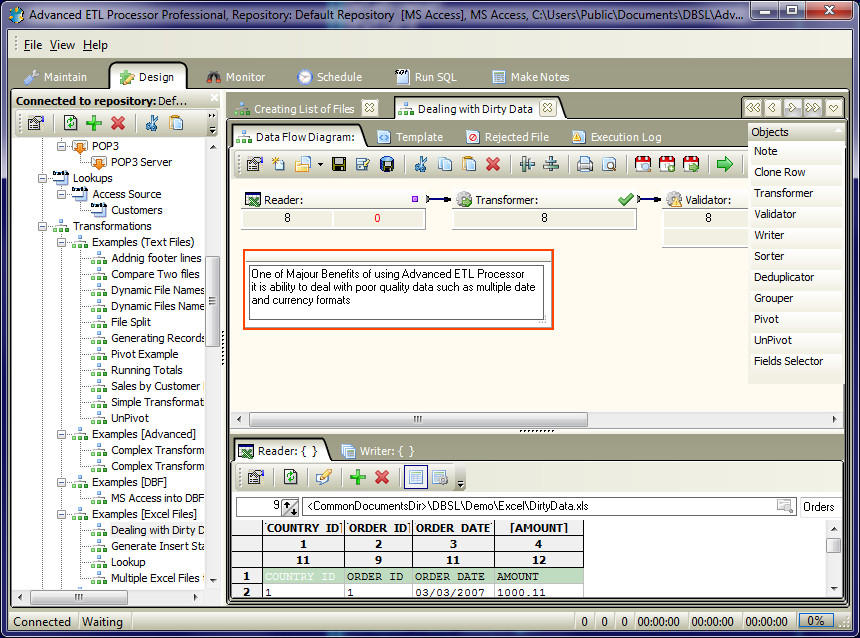Click the refresh icon in repository toolbar
The image size is (860, 638).
(x=70, y=123)
